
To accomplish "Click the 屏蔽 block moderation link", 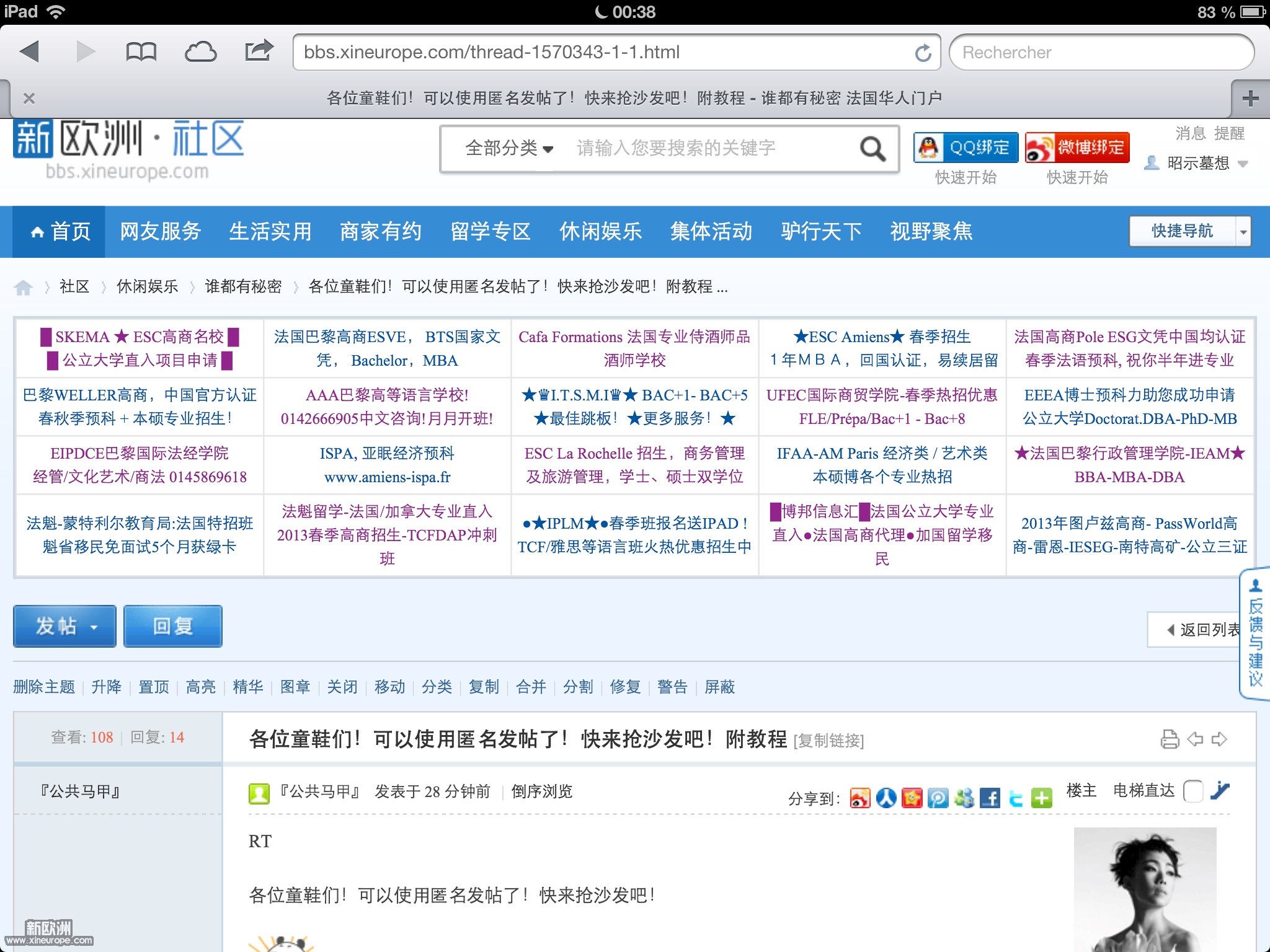I will (x=720, y=687).
